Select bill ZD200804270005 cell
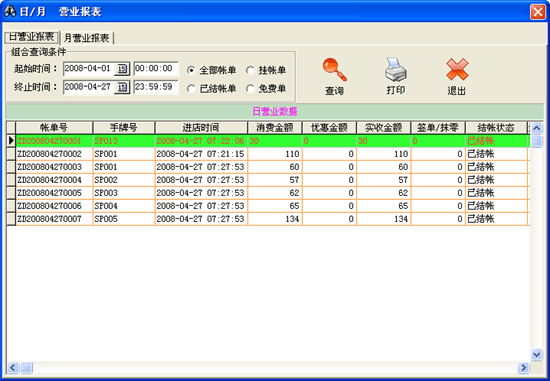 click(x=54, y=193)
